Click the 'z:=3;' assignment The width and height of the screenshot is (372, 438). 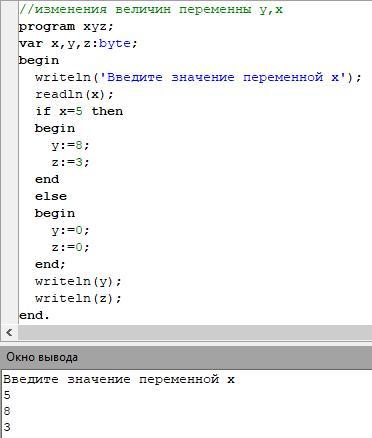70,162
